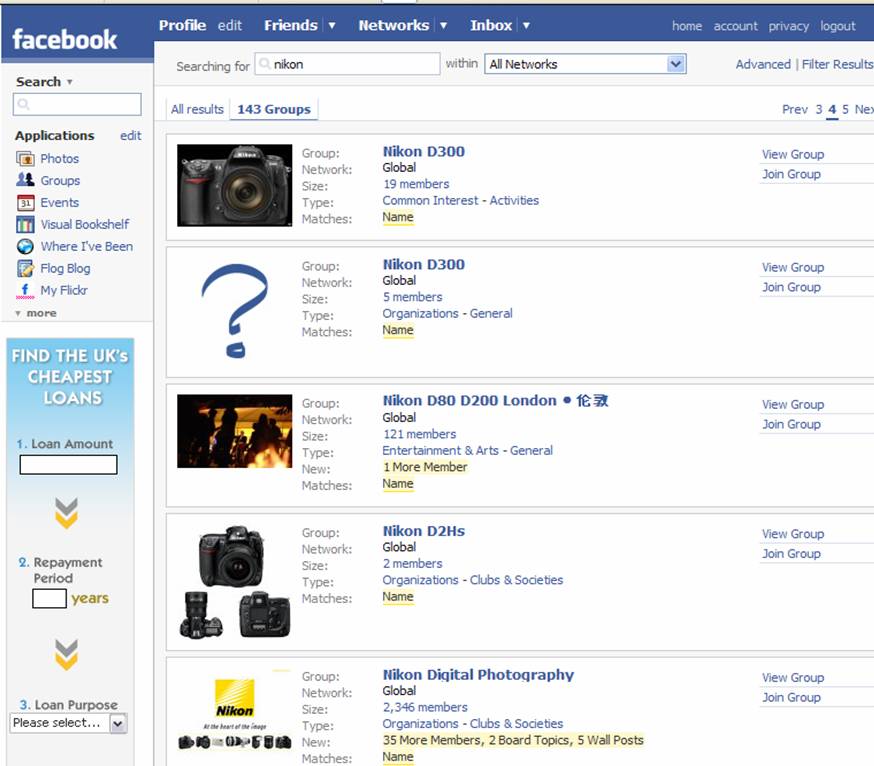Go to results page 3

(819, 109)
